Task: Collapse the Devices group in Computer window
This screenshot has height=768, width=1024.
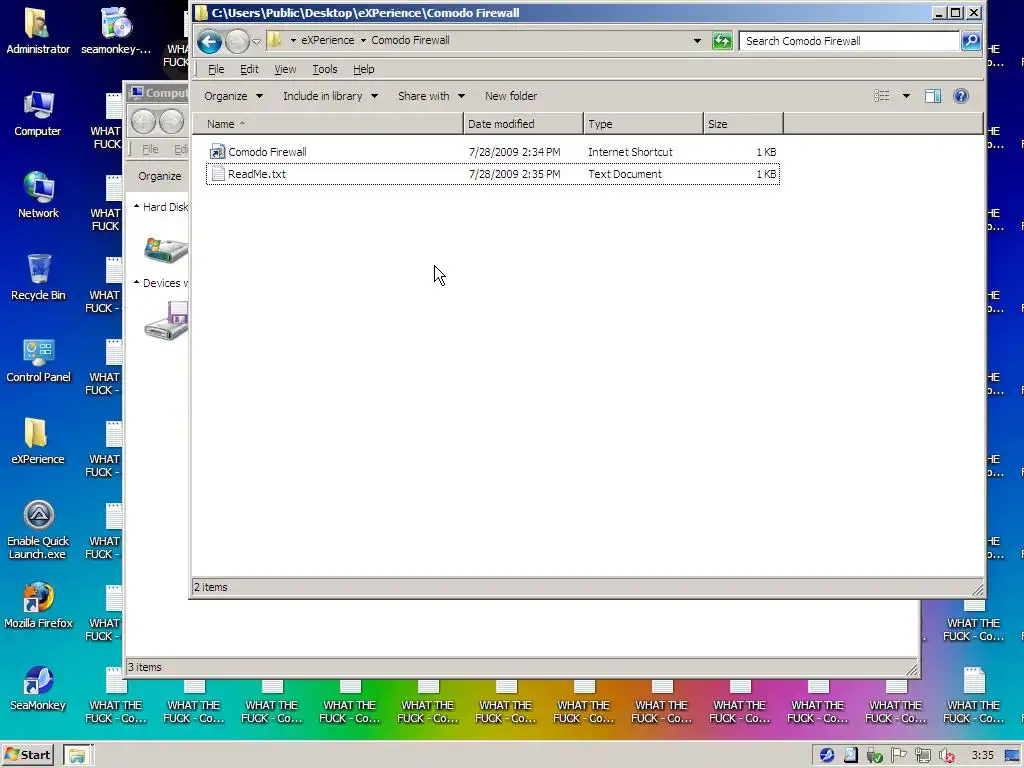Action: (136, 282)
